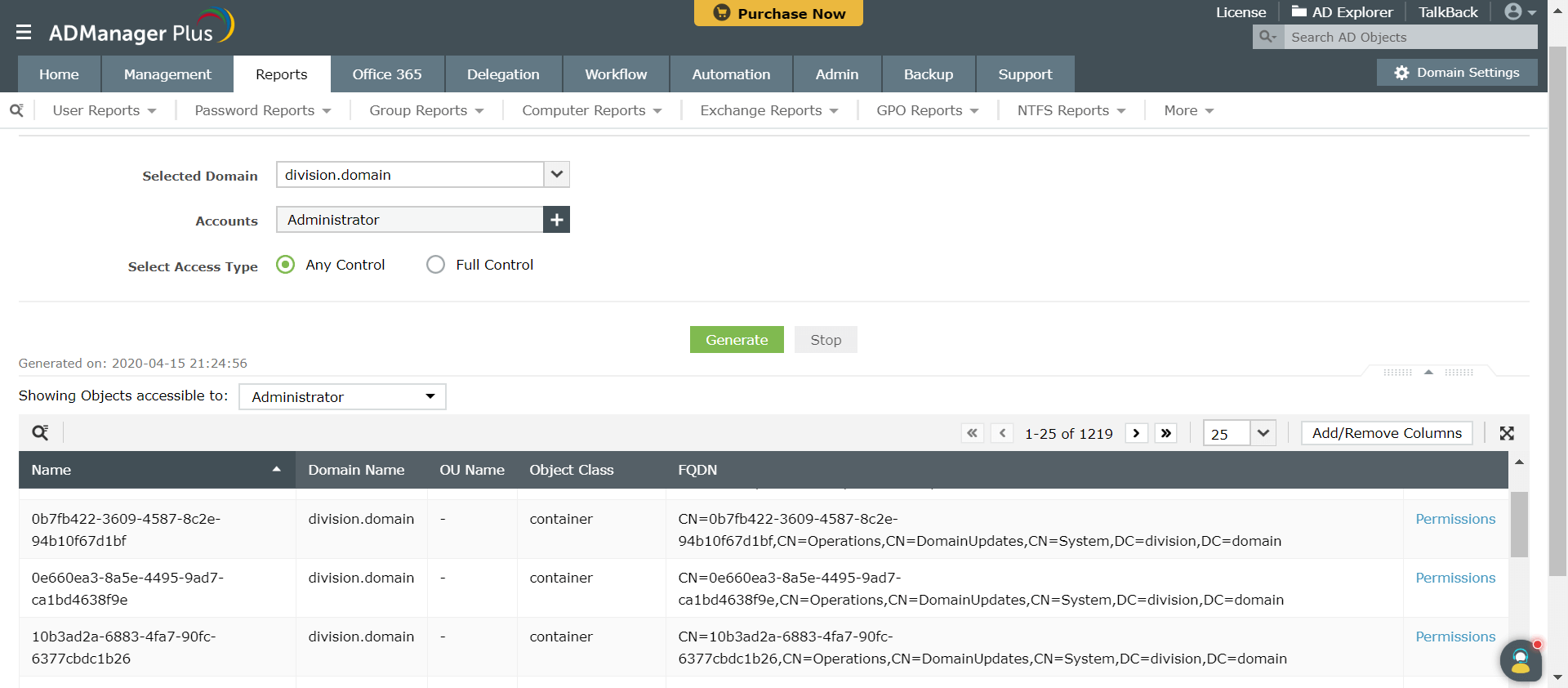Viewport: 1568px width, 688px height.
Task: Open the Office 365 tab
Action: (x=387, y=74)
